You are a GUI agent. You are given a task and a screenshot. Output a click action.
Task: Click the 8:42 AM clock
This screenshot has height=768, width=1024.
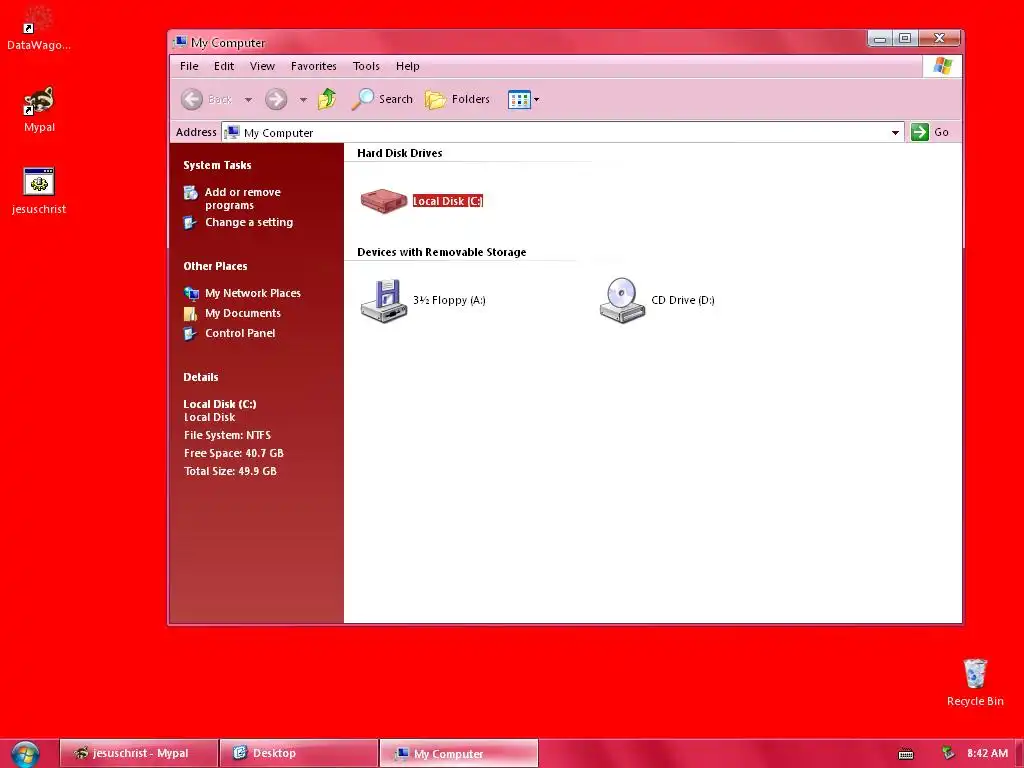987,753
